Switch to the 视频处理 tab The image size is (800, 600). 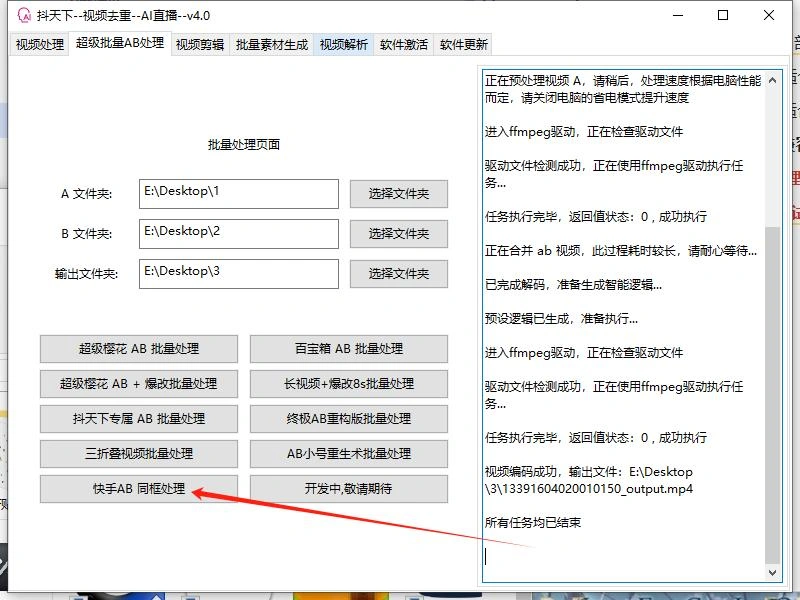click(x=40, y=45)
